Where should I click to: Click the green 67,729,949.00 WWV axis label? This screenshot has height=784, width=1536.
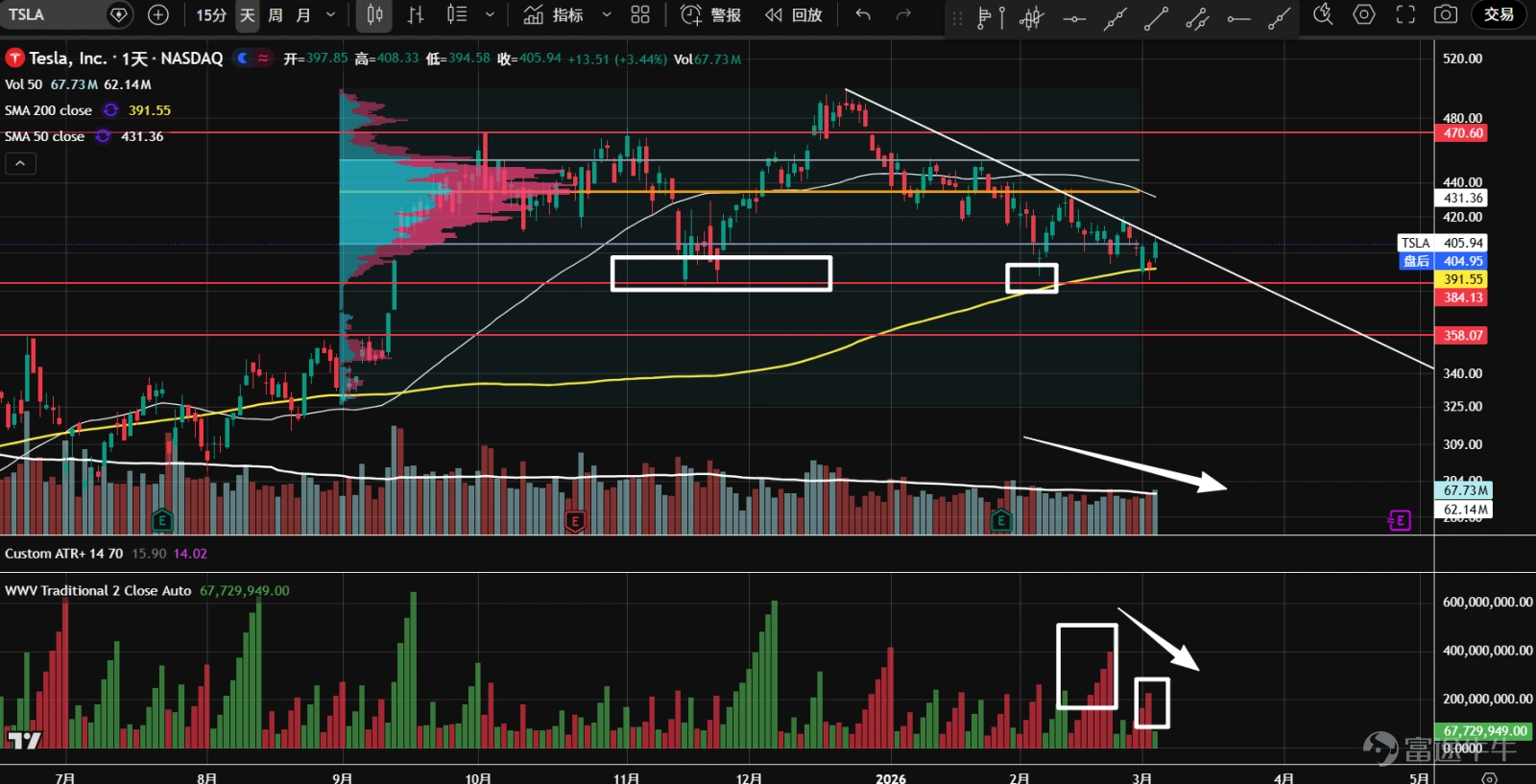pos(1484,730)
